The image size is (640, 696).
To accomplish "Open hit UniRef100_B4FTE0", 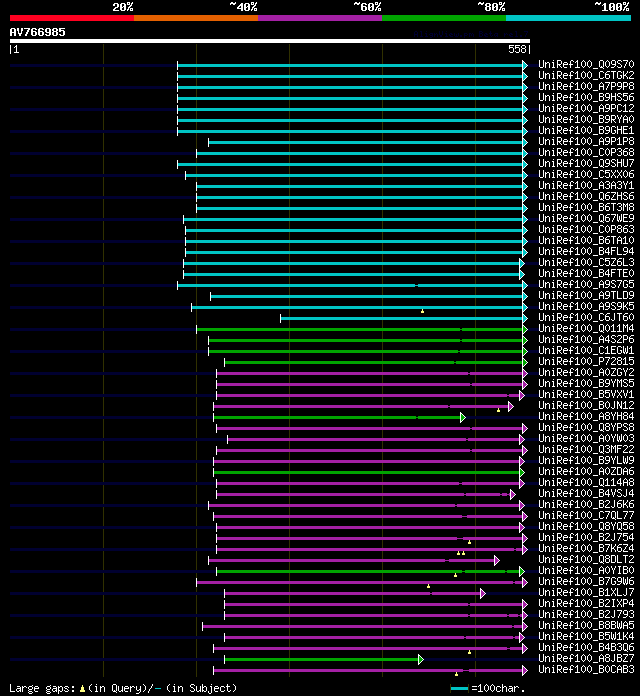I will 586,274.
